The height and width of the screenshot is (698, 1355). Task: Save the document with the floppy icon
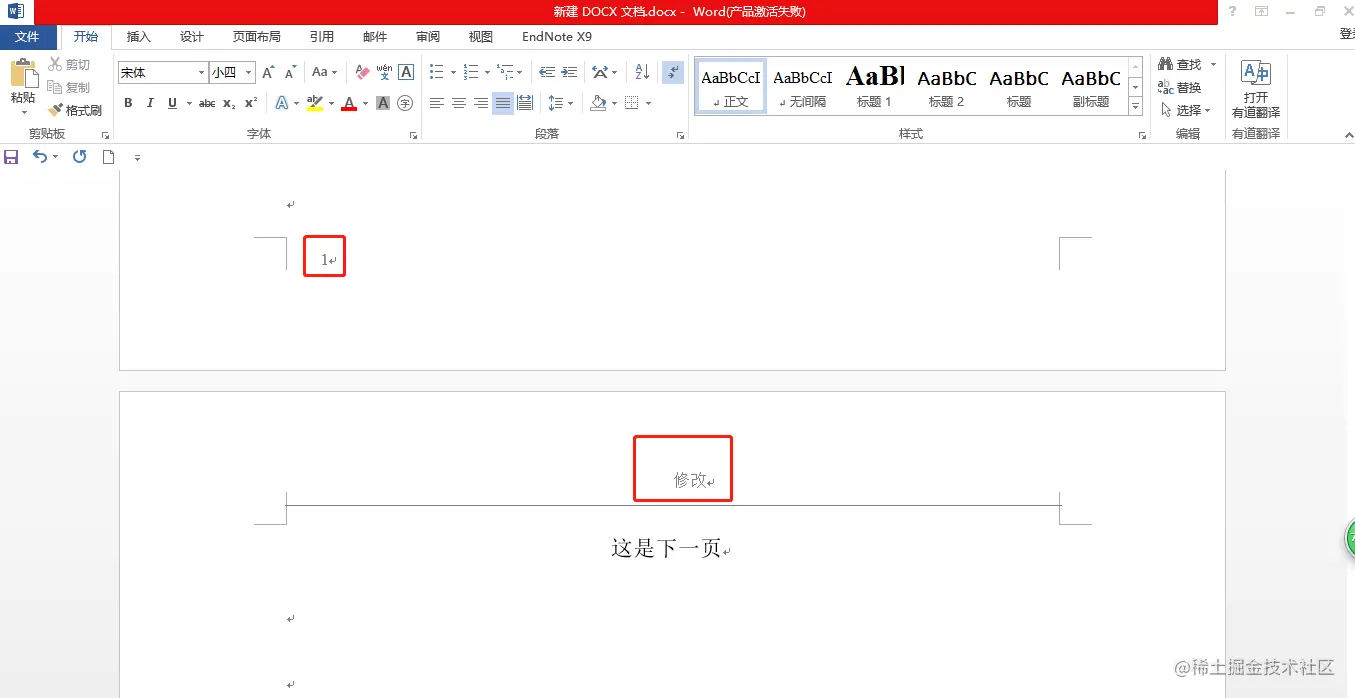(12, 157)
